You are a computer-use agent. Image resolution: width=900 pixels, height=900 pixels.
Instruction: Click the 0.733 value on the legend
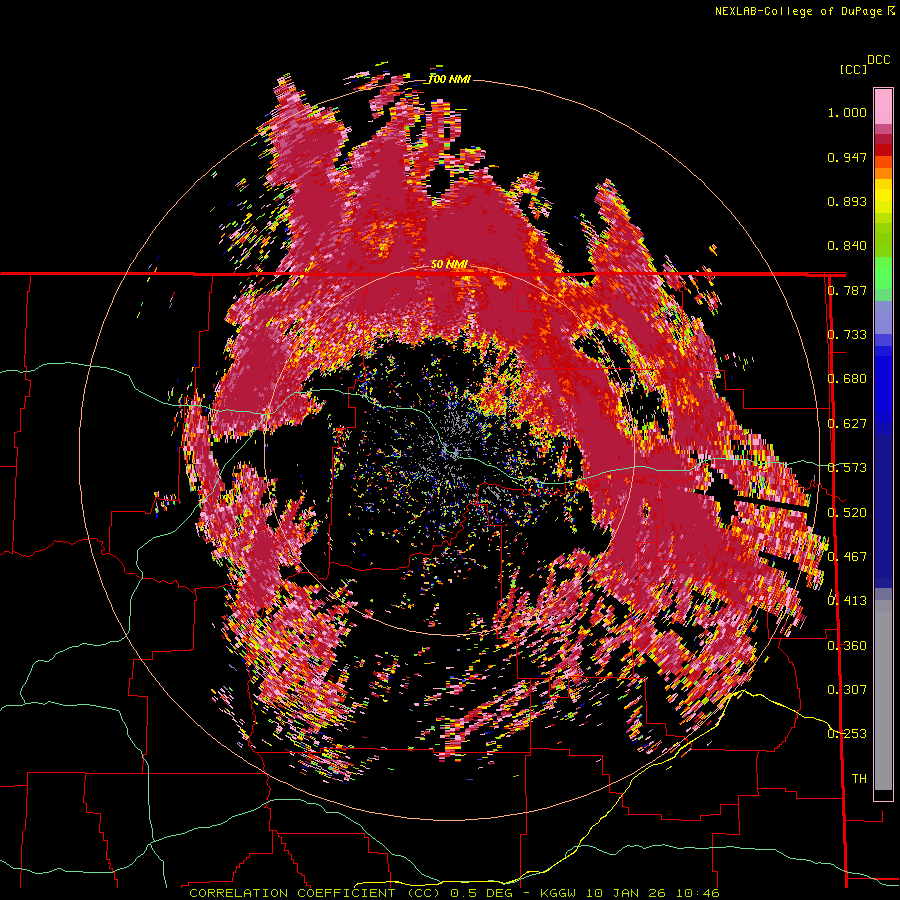[847, 335]
